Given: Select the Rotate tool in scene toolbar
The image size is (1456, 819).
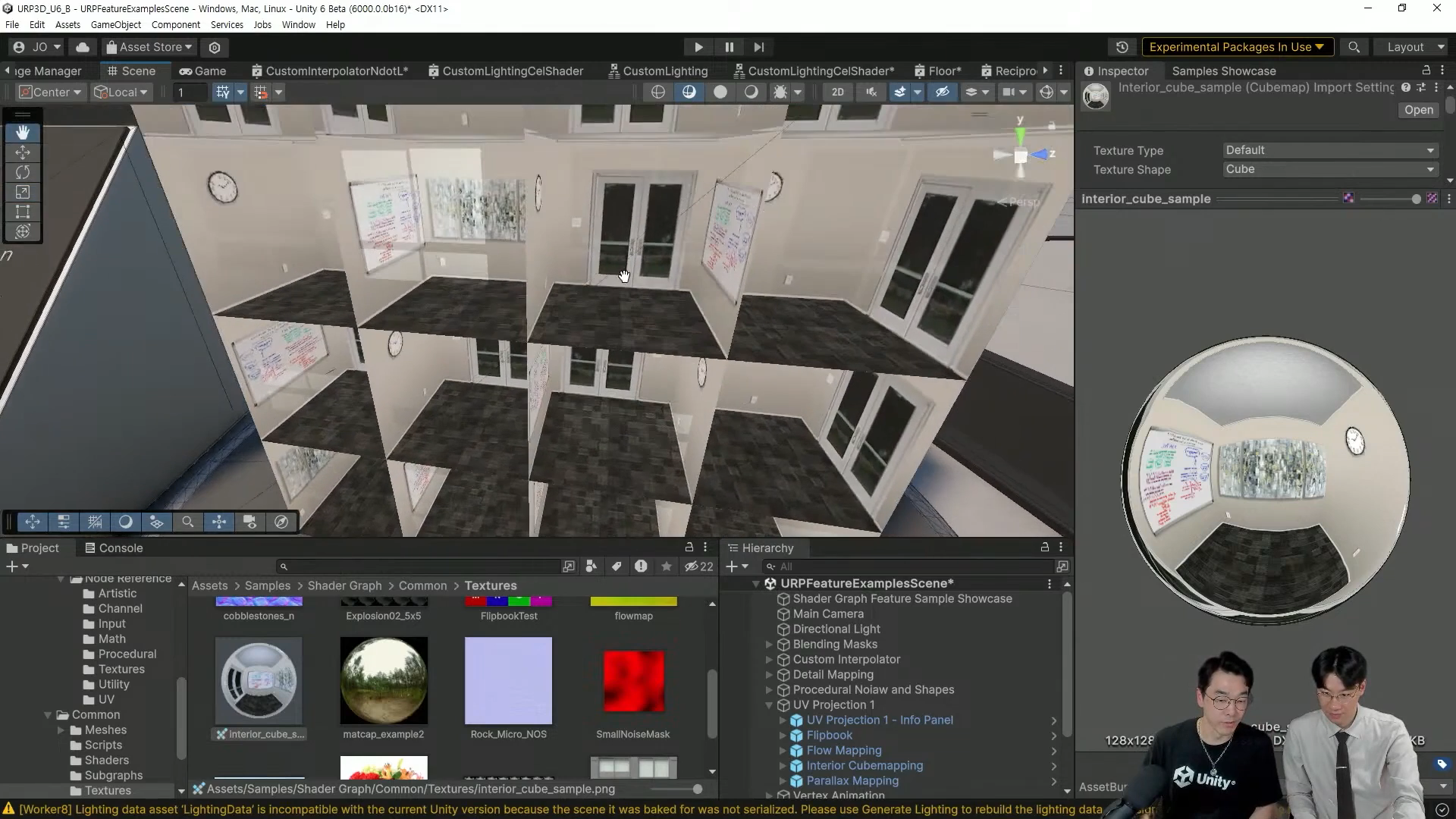Looking at the screenshot, I should 23,172.
